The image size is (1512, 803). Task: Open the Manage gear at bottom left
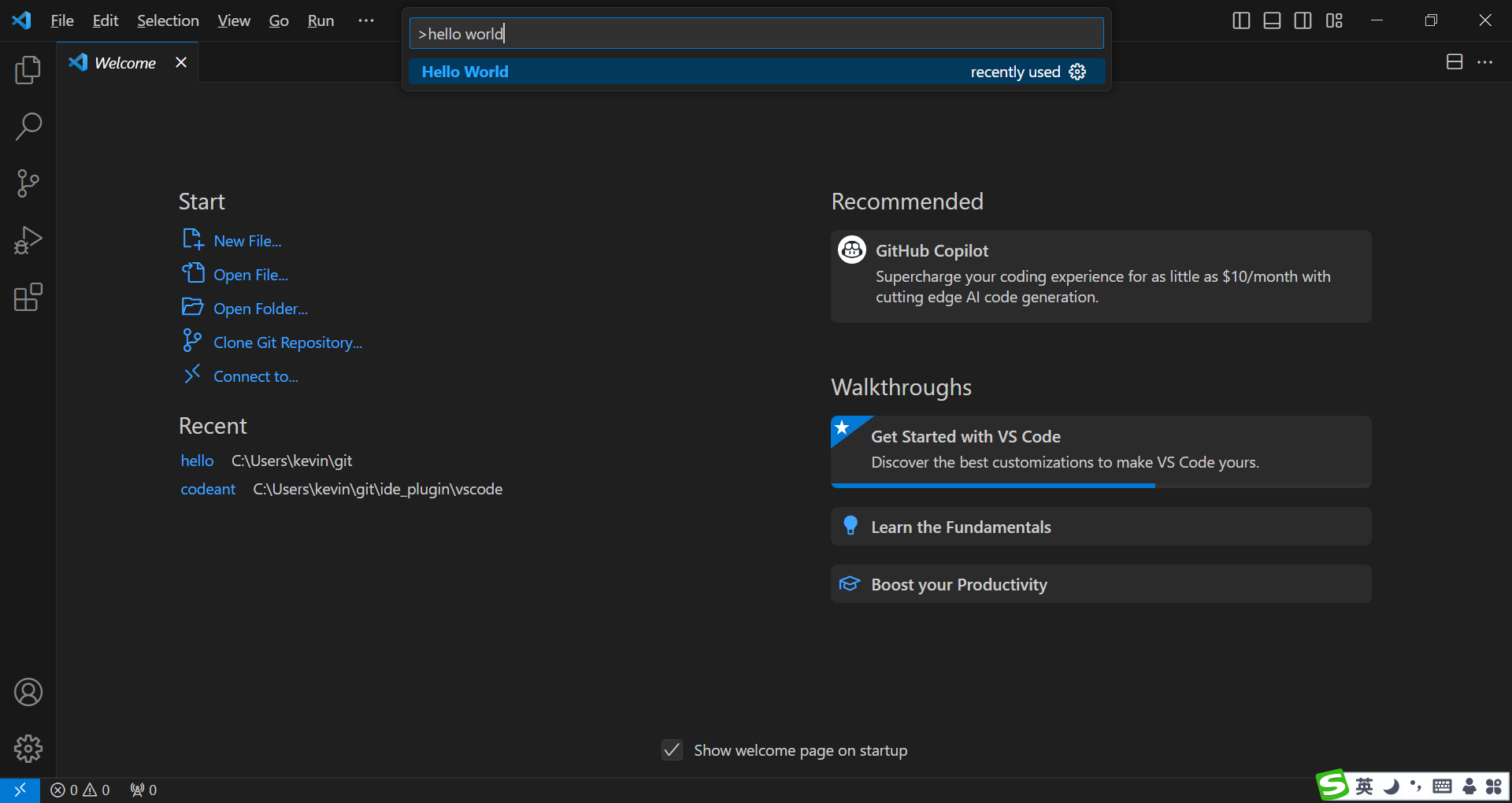click(x=28, y=749)
